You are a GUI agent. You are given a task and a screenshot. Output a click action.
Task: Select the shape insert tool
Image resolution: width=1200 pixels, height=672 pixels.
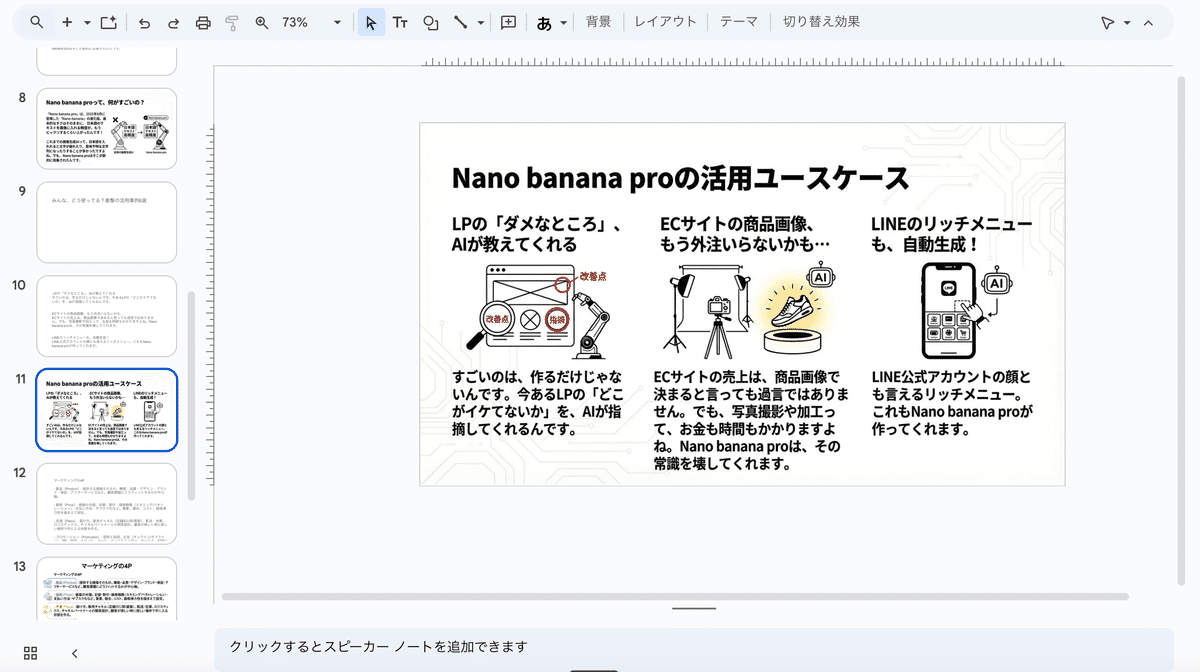pos(430,22)
